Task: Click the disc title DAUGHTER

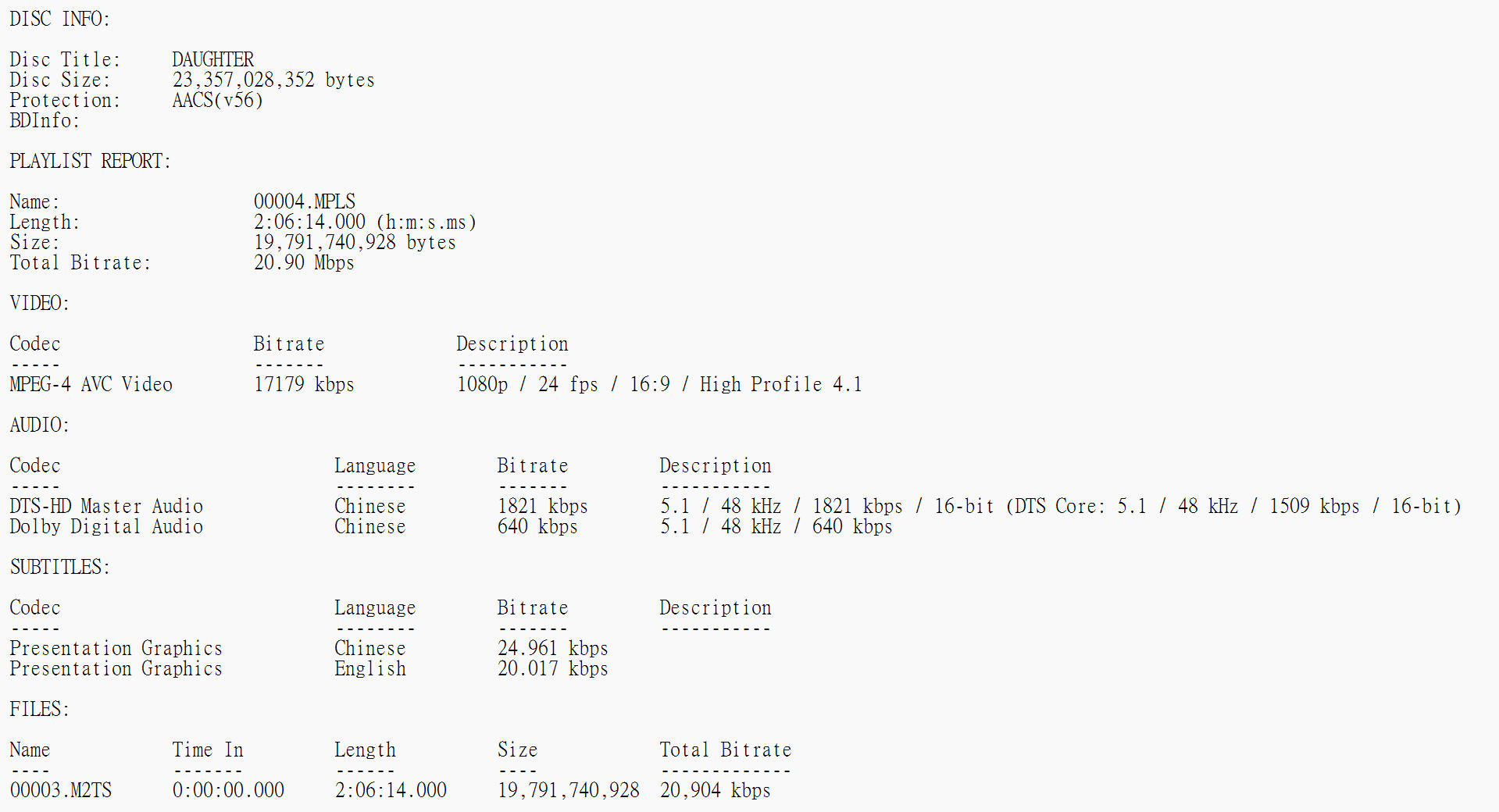Action: (212, 60)
